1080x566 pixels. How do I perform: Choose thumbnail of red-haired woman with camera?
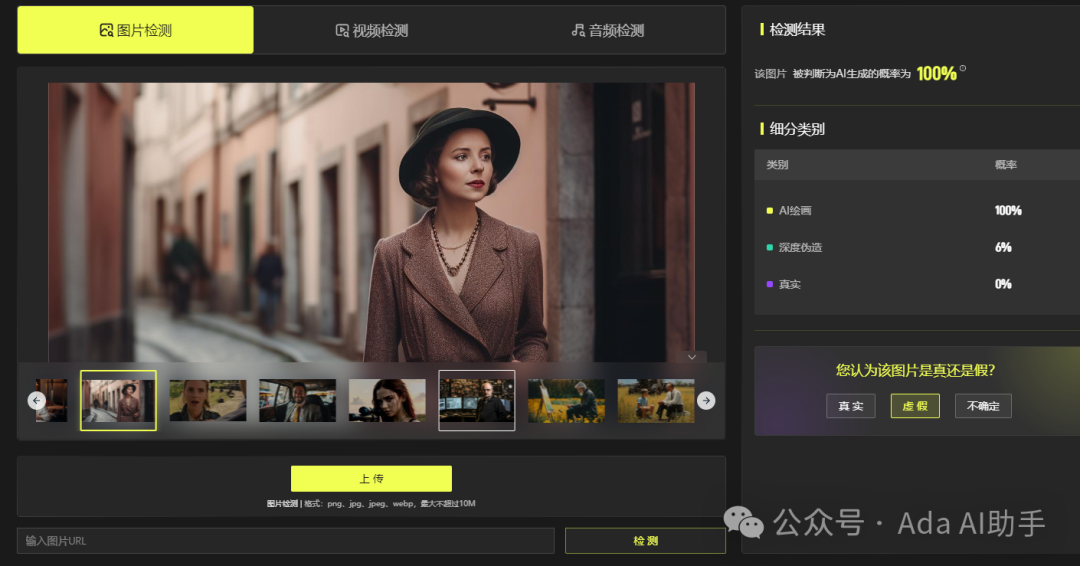point(387,400)
